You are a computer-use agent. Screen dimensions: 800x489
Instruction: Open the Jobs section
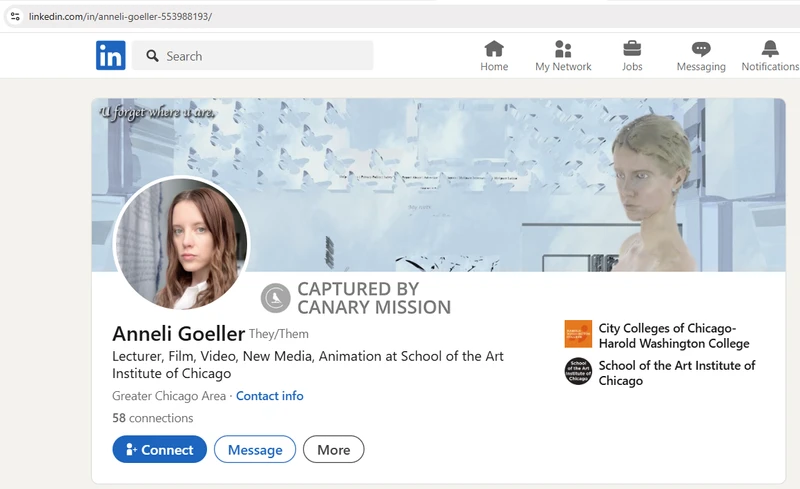632,56
